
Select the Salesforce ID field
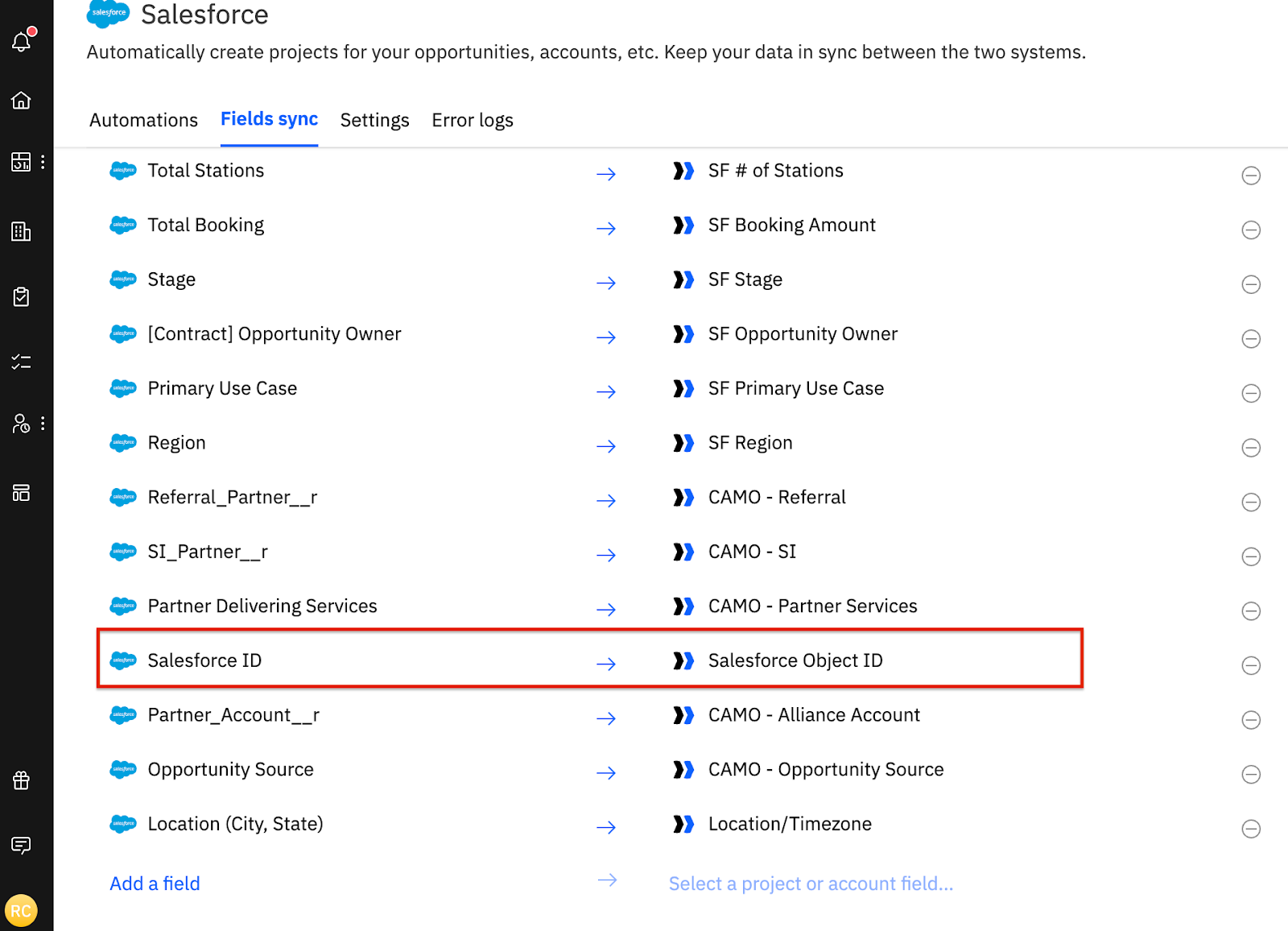tap(204, 660)
